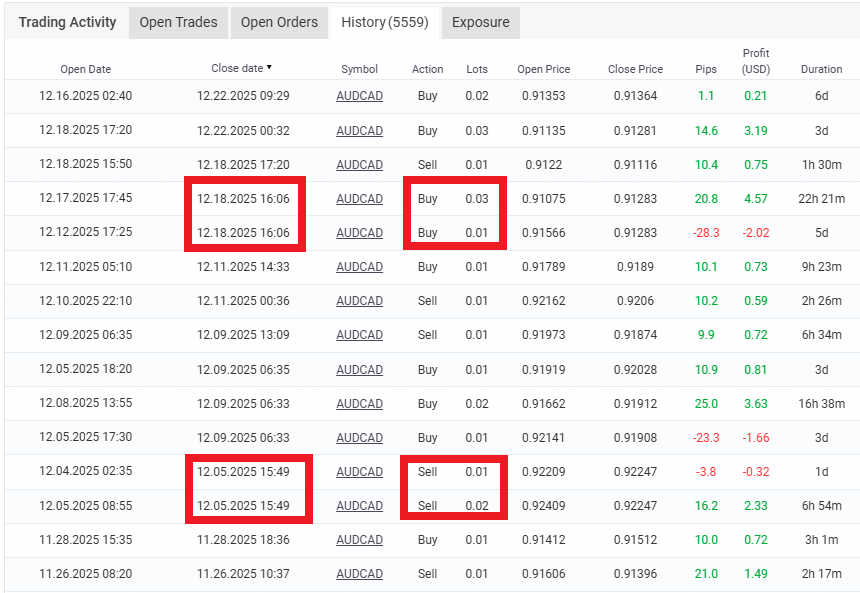Image resolution: width=860 pixels, height=593 pixels.
Task: Sort by Open Price column
Action: pyautogui.click(x=543, y=69)
